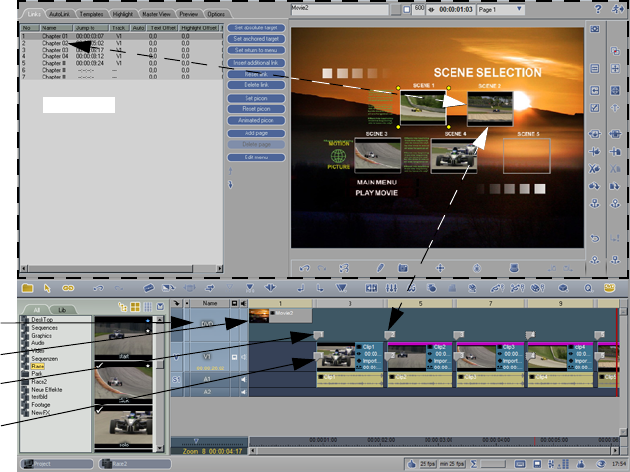Toggle the small checkbox beside the timecode display
Viewport: 630px width, 472px height.
pos(409,10)
